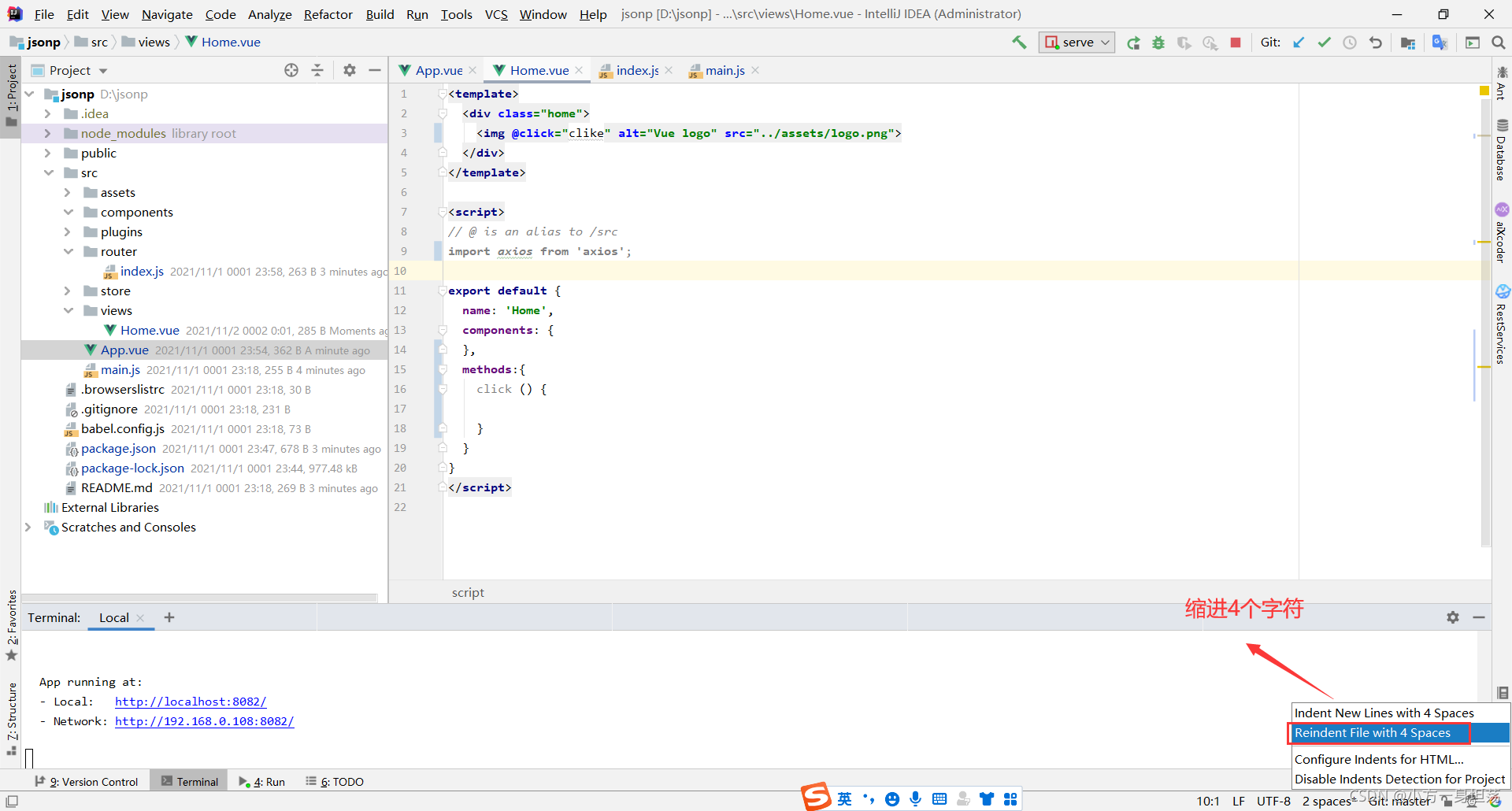Toggle the fold marker at script tag line
This screenshot has height=811, width=1512.
coord(442,212)
